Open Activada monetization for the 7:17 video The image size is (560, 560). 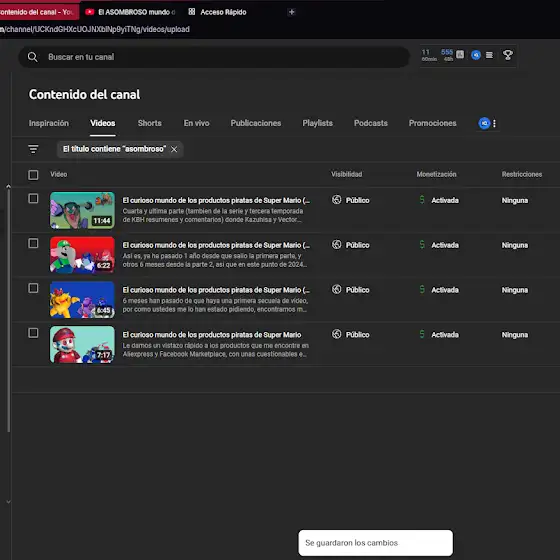pyautogui.click(x=445, y=335)
